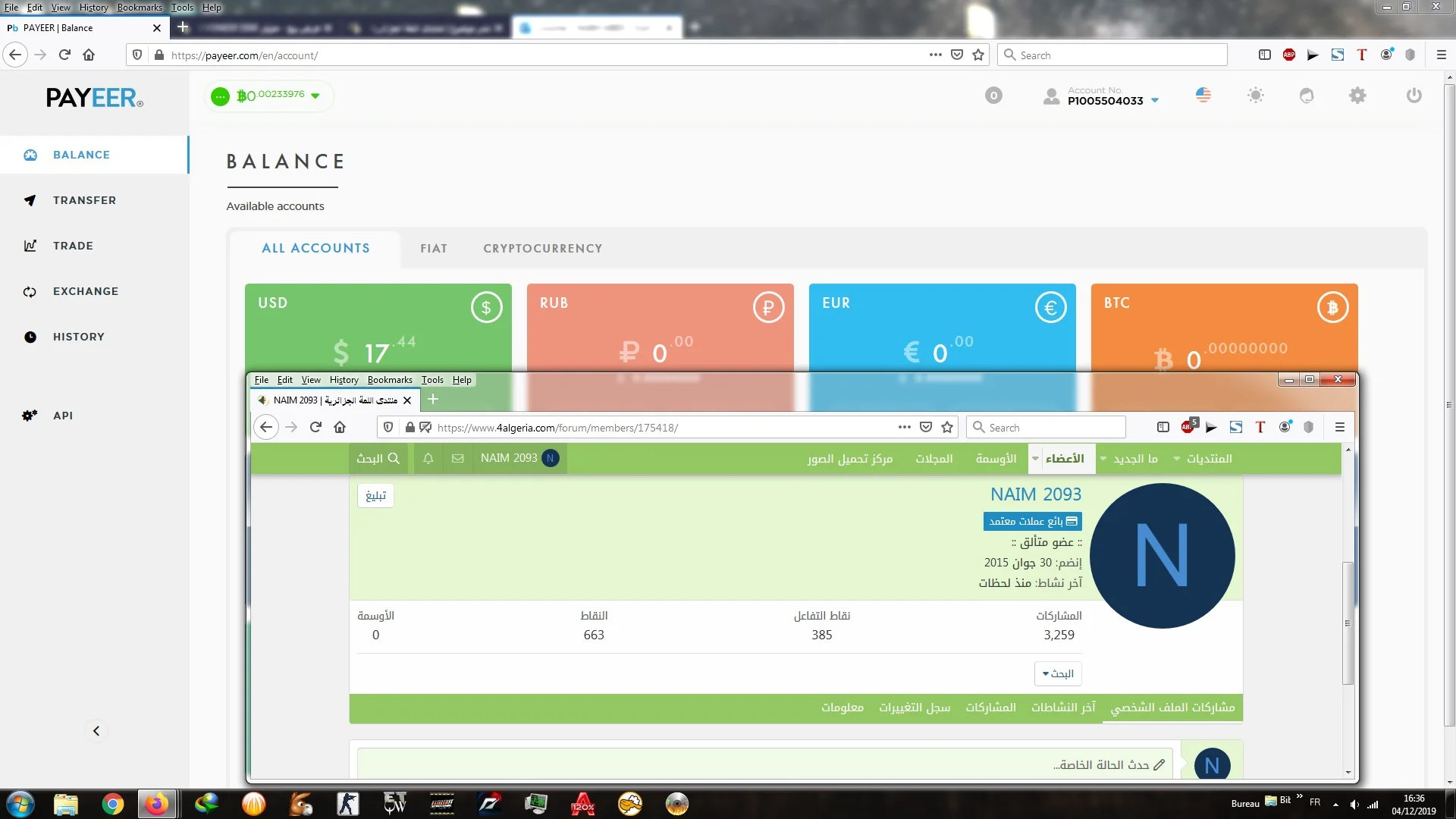This screenshot has width=1456, height=819.
Task: Toggle the sun brightness theme icon
Action: click(x=1256, y=96)
